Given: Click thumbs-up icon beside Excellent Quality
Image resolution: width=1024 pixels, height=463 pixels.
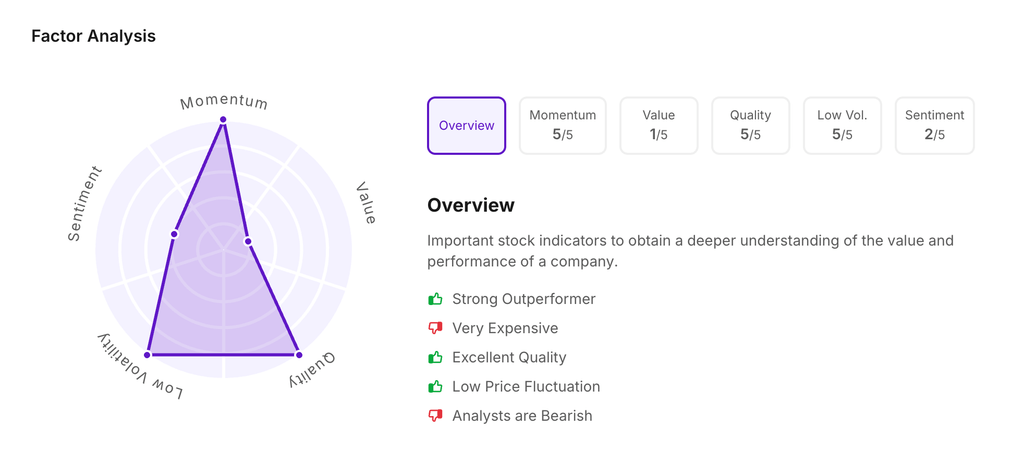Looking at the screenshot, I should click(x=435, y=357).
